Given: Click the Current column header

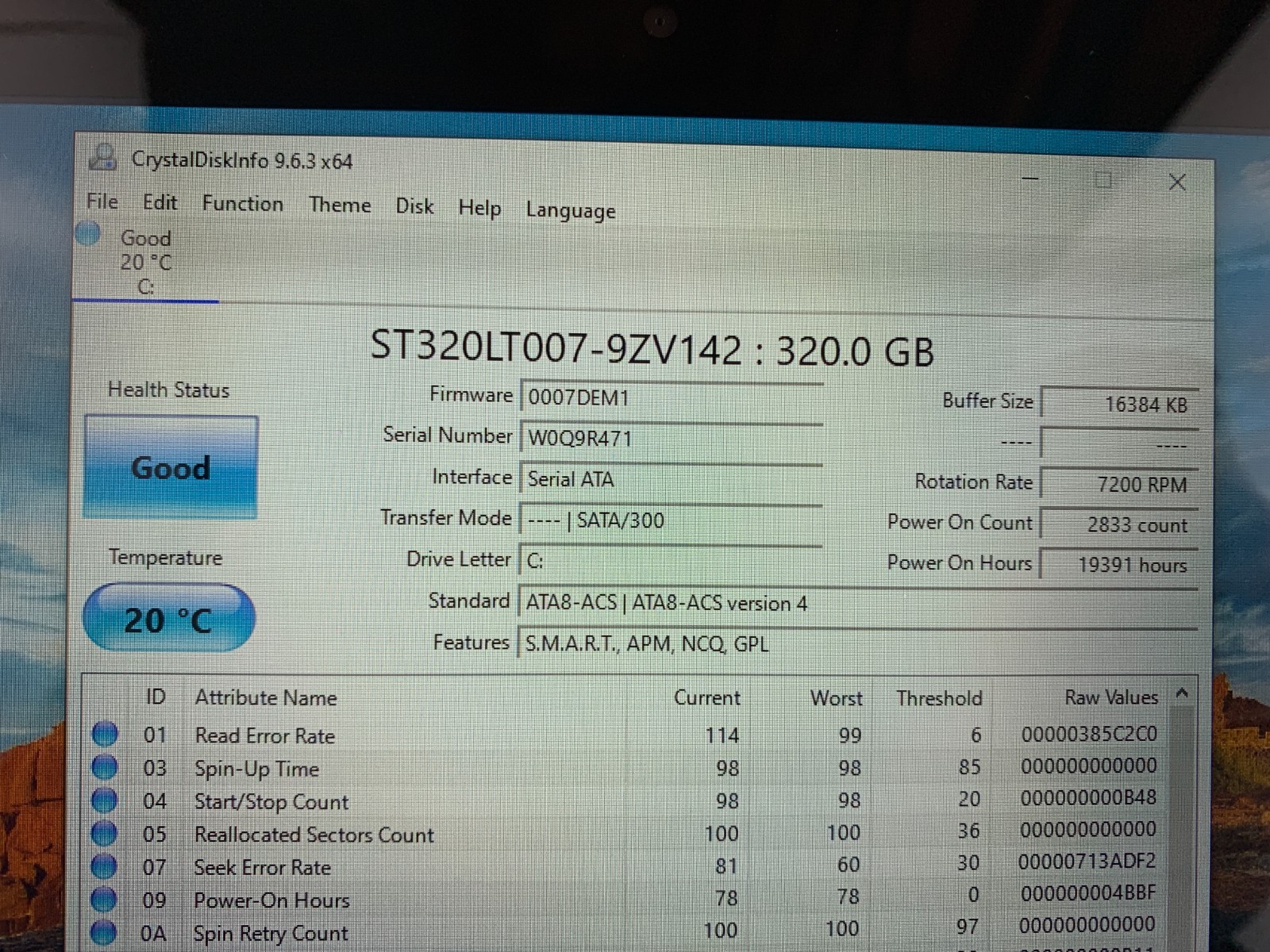Looking at the screenshot, I should pos(706,698).
